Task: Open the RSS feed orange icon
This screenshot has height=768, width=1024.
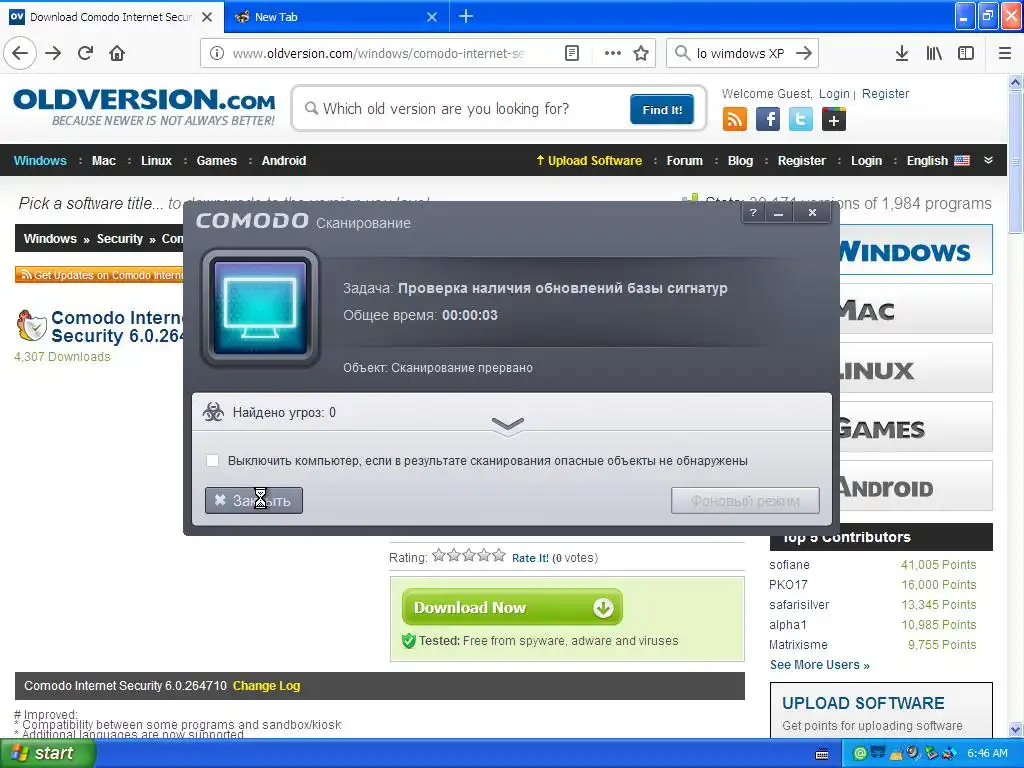Action: click(x=735, y=120)
